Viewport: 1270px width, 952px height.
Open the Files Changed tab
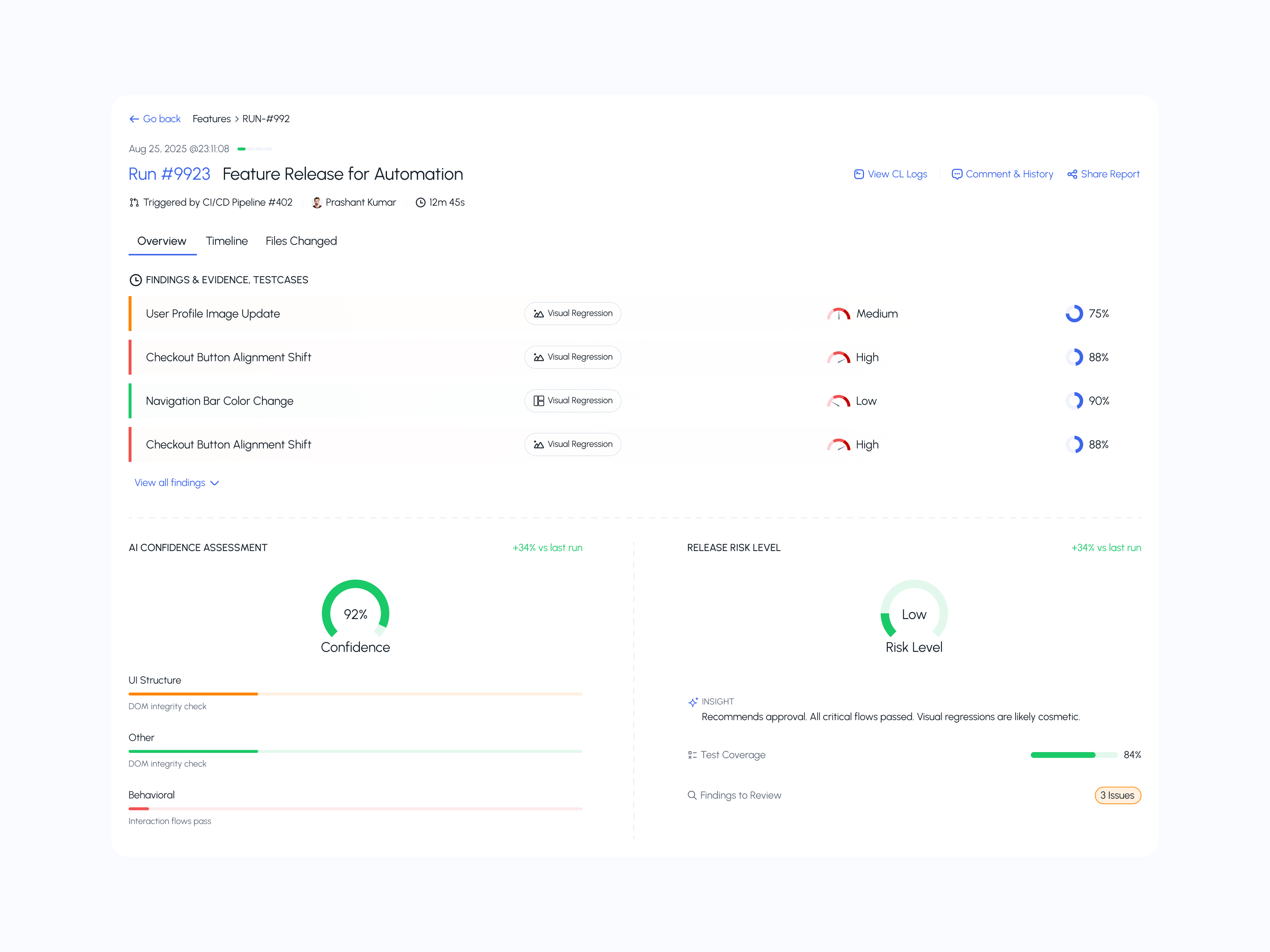coord(301,241)
